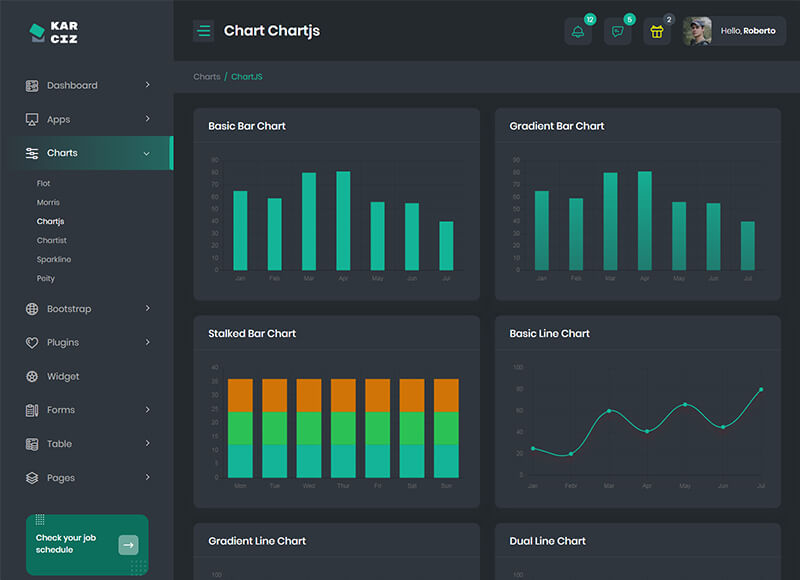
Task: Expand the Forms menu chevron
Action: (147, 410)
